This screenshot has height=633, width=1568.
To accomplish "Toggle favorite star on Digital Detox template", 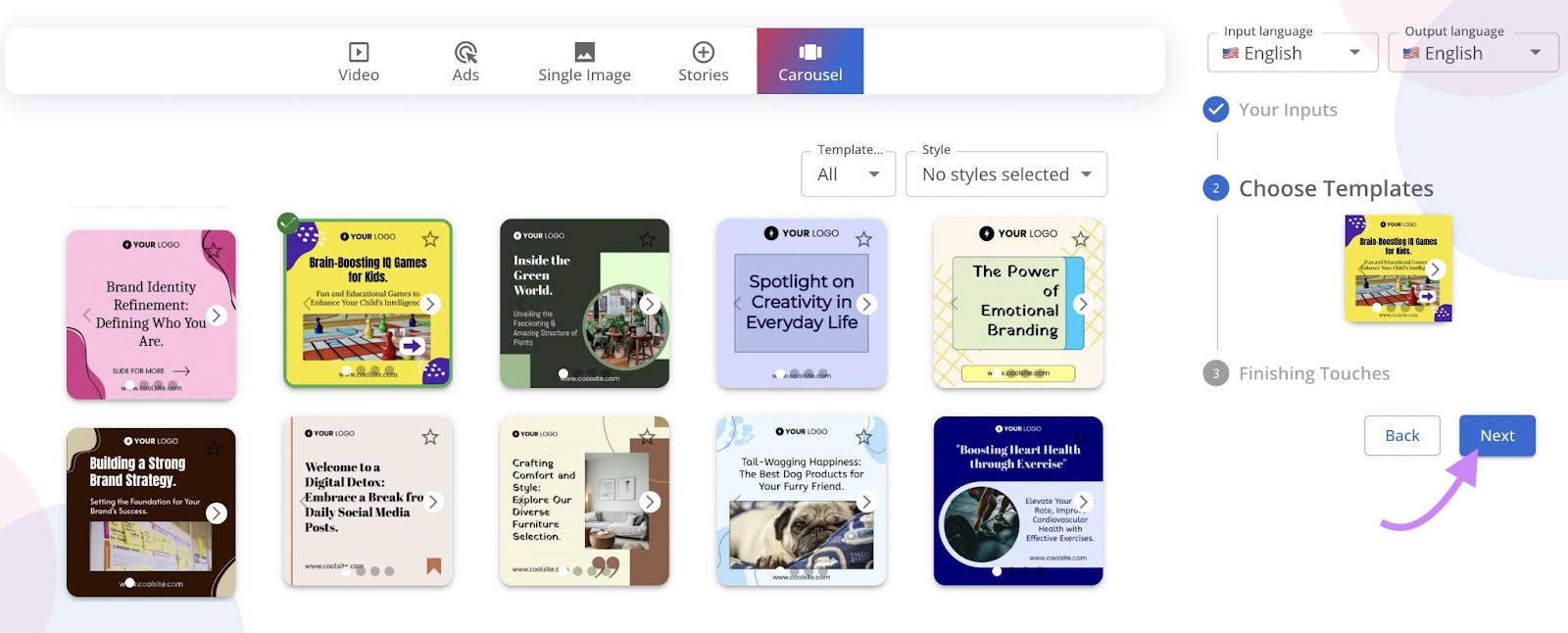I will (430, 437).
